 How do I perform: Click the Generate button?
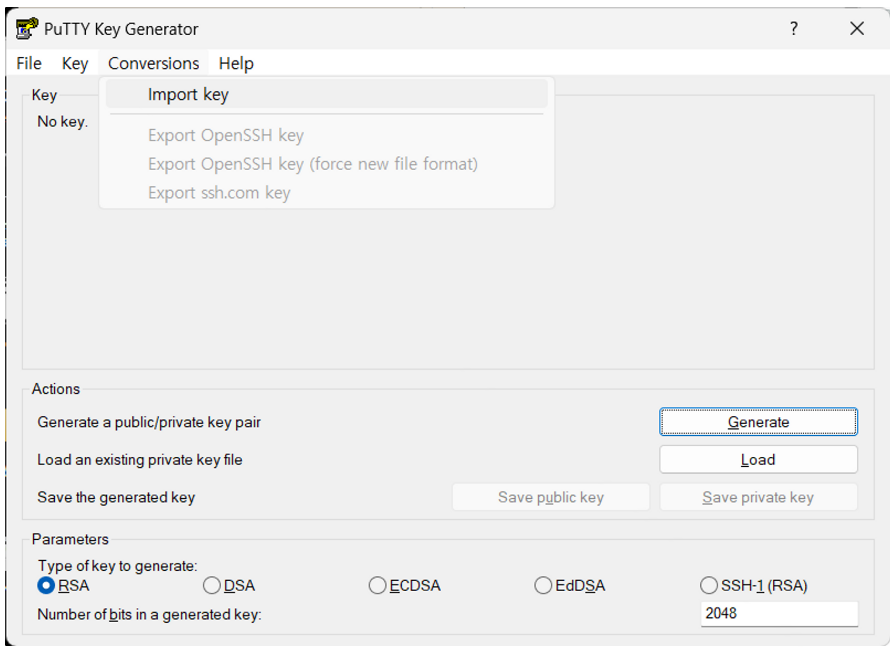[758, 422]
